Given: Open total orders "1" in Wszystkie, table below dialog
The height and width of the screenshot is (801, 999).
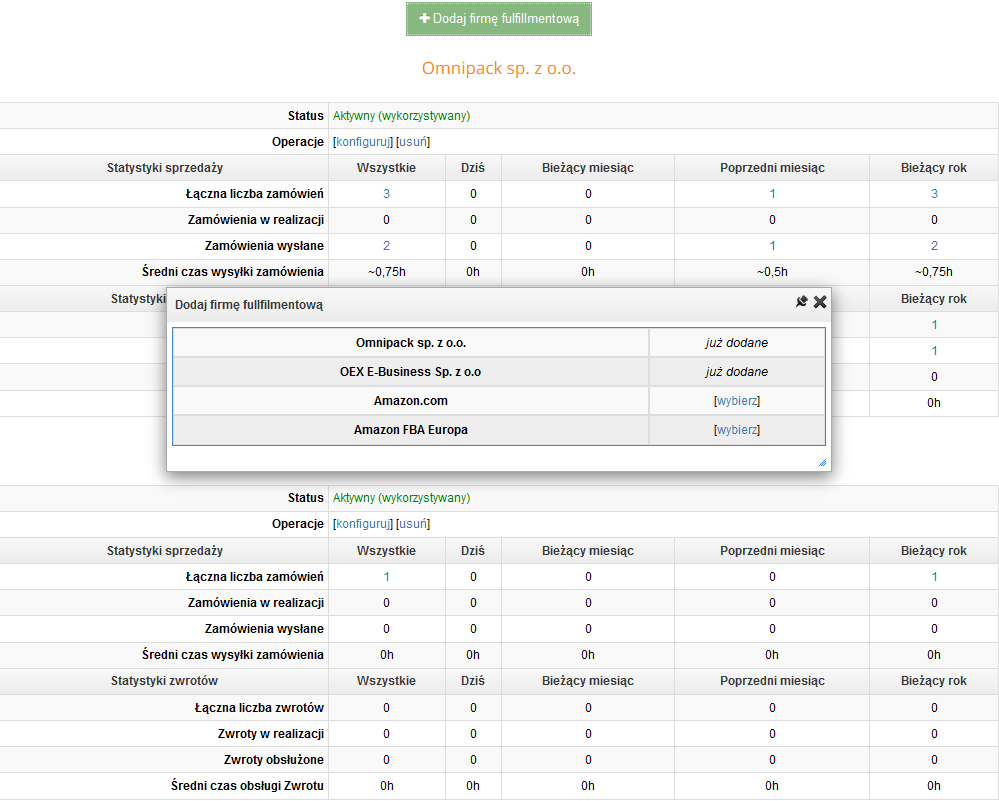Looking at the screenshot, I should 386,577.
